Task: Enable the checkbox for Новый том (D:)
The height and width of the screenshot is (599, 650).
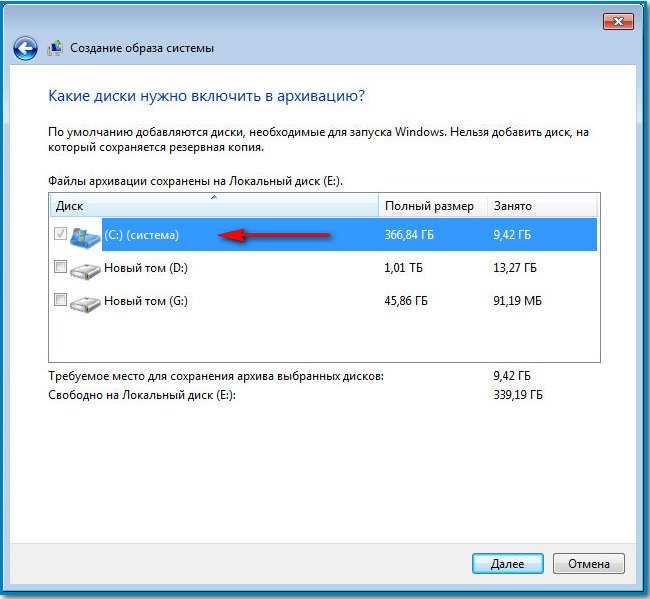Action: pos(61,267)
